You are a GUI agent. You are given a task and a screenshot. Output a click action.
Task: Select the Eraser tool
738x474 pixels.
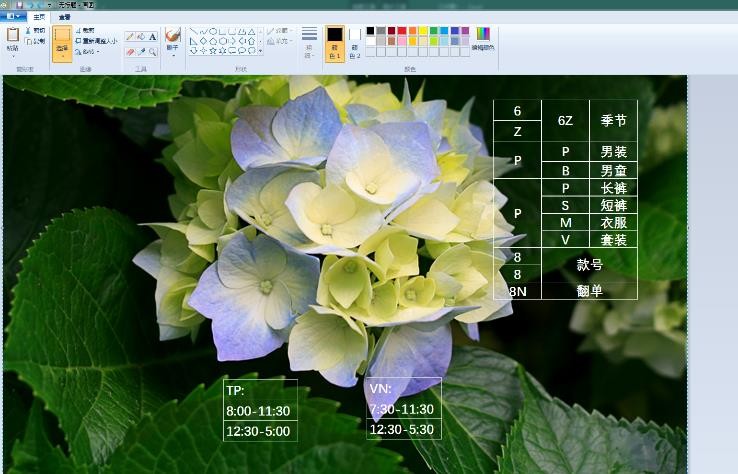tap(130, 51)
